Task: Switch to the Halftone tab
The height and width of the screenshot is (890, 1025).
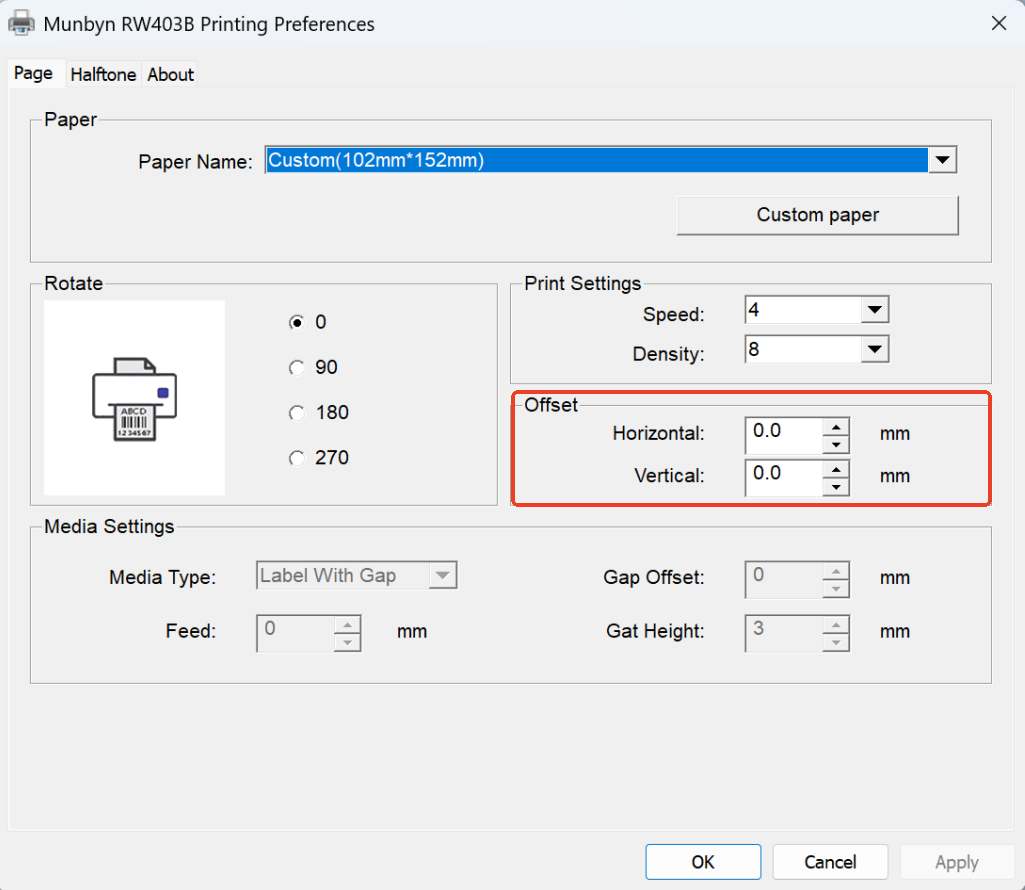Action: [103, 75]
